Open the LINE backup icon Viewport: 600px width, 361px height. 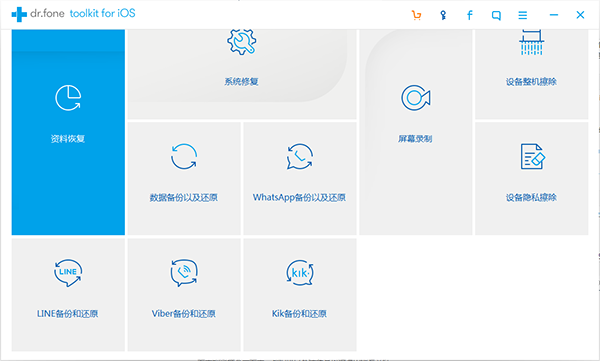click(x=68, y=273)
